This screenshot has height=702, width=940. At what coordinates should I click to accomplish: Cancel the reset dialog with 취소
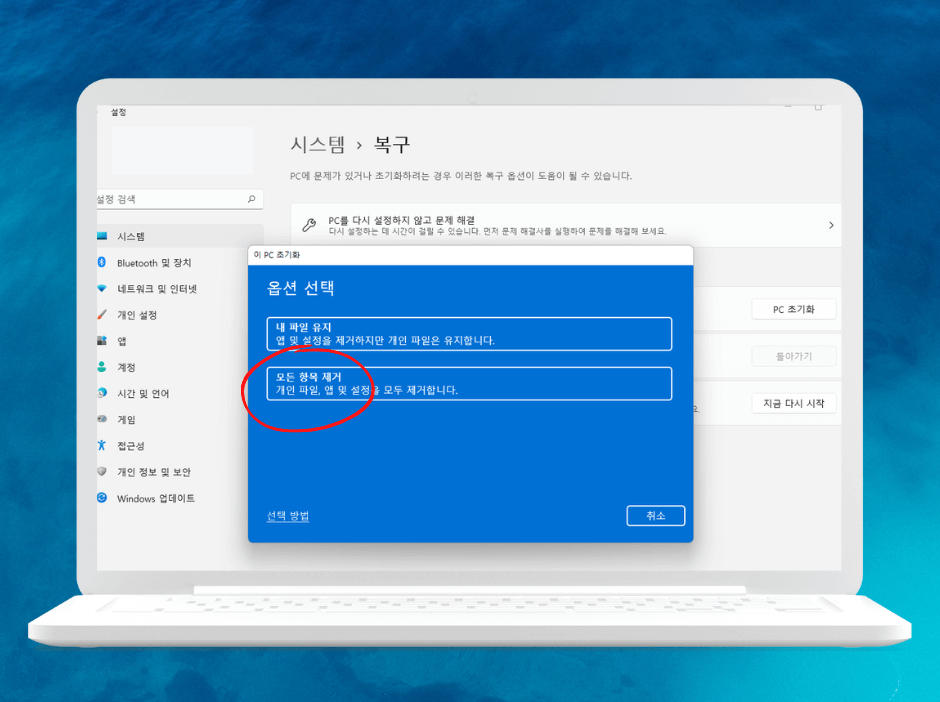[x=656, y=515]
